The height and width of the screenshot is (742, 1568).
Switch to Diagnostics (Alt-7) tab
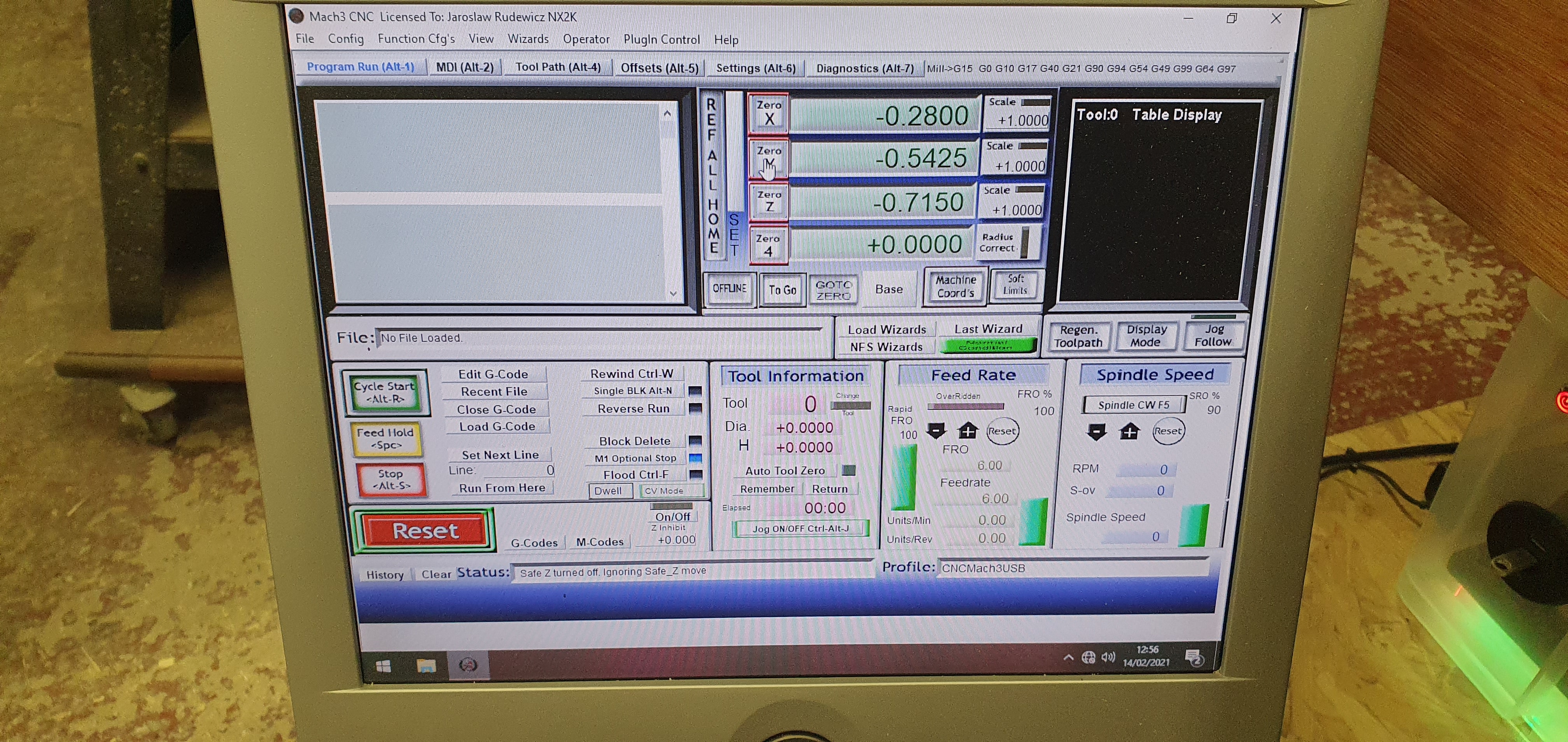click(864, 68)
